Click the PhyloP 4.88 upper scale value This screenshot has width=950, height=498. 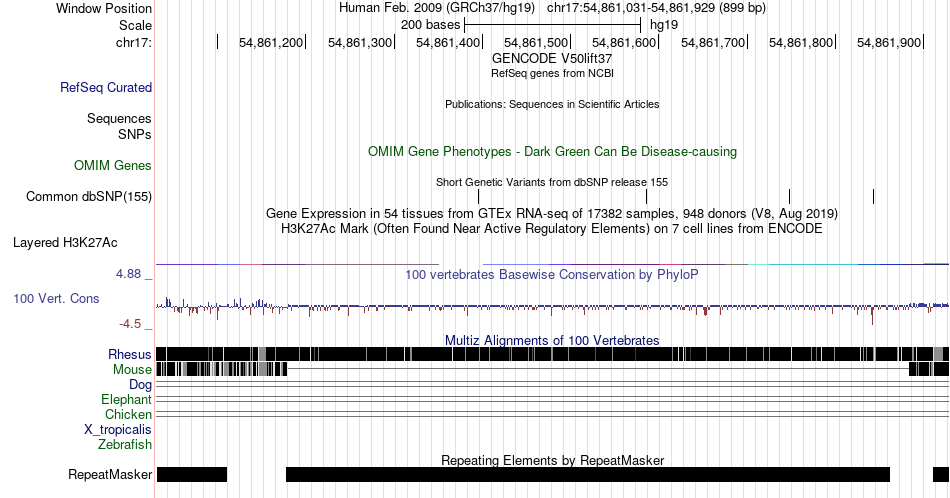click(x=128, y=274)
